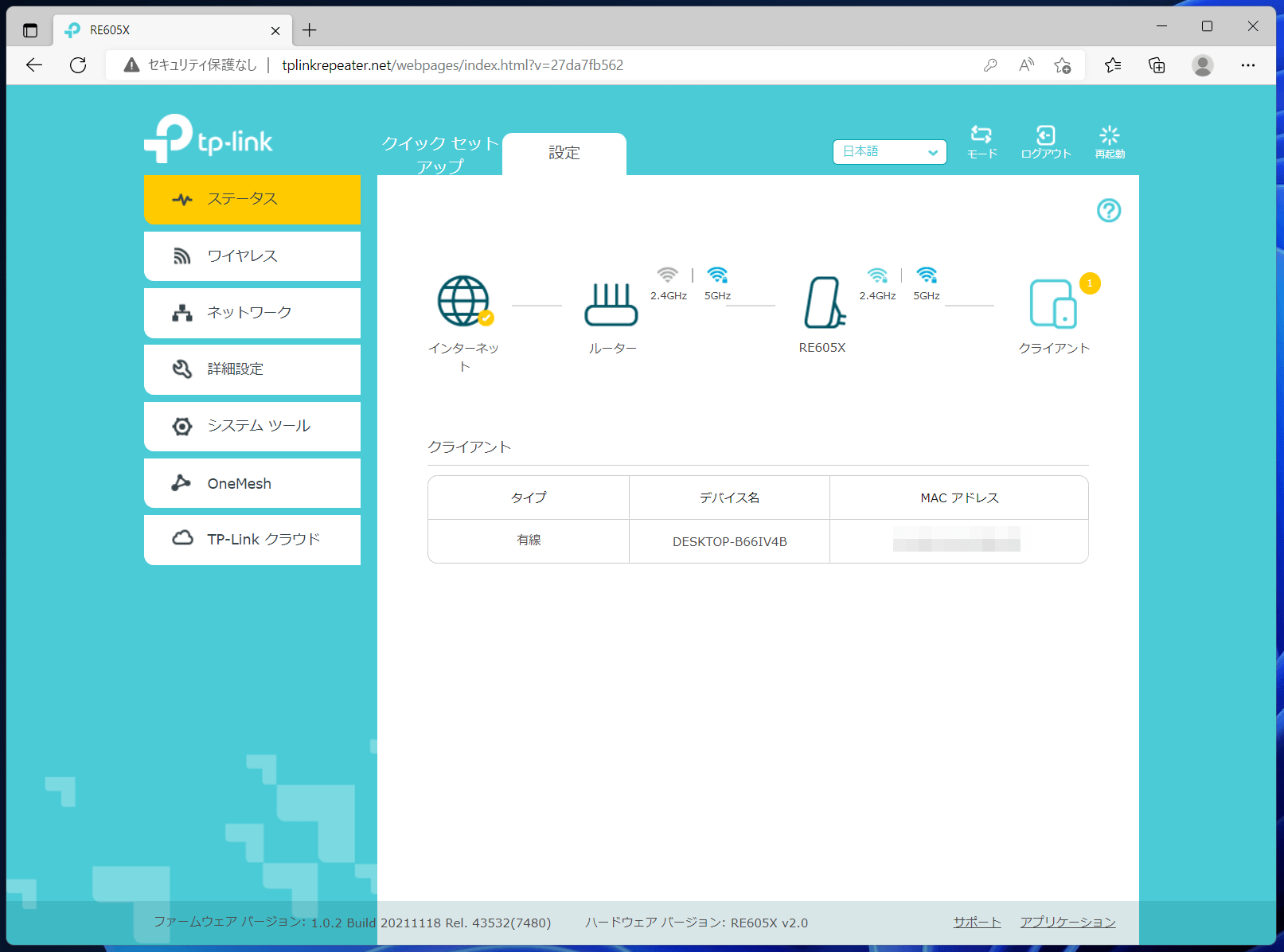
Task: Open the ワイヤレス sidebar menu
Action: point(252,256)
